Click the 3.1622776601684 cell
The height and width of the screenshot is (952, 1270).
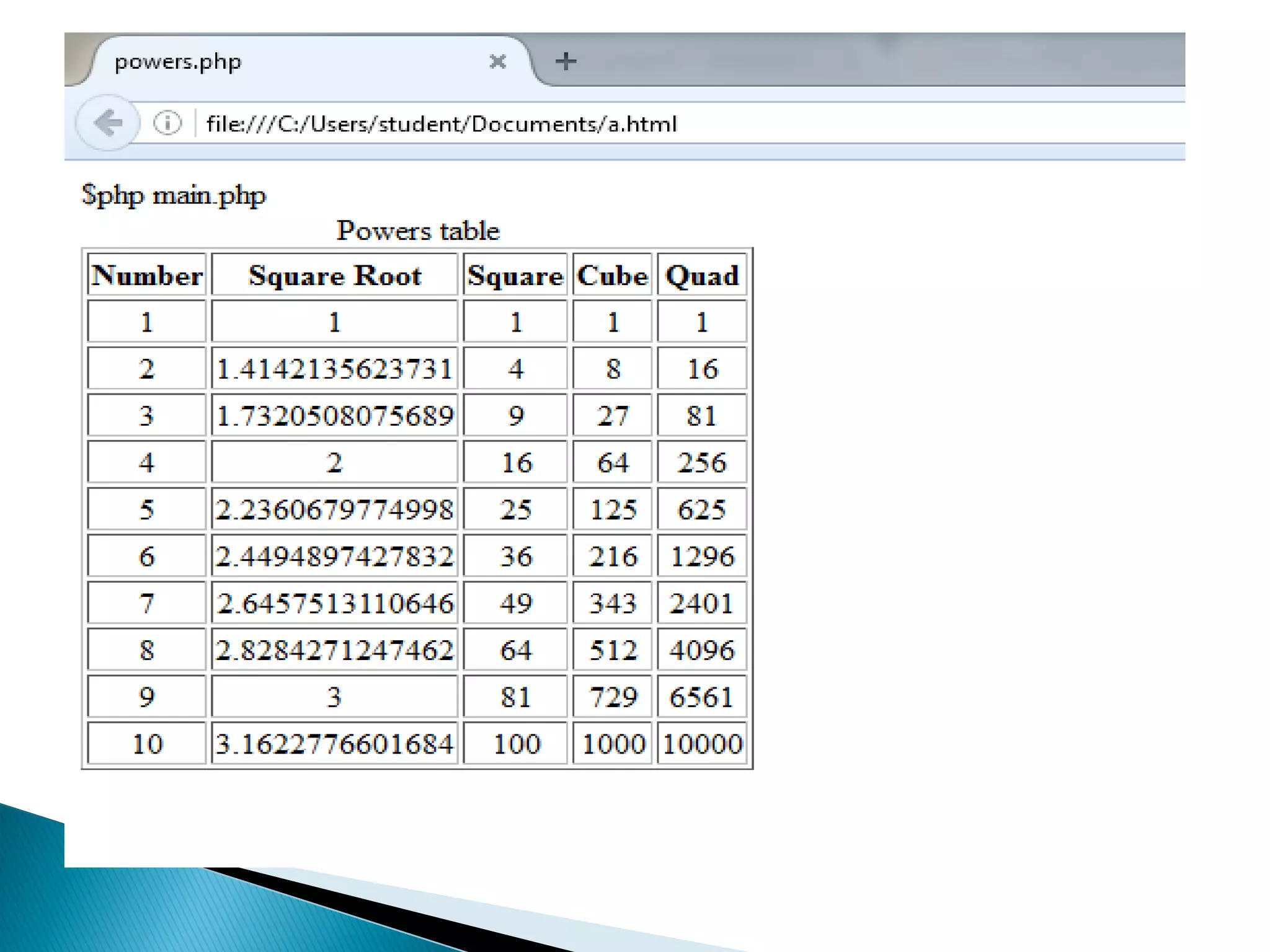pos(334,743)
